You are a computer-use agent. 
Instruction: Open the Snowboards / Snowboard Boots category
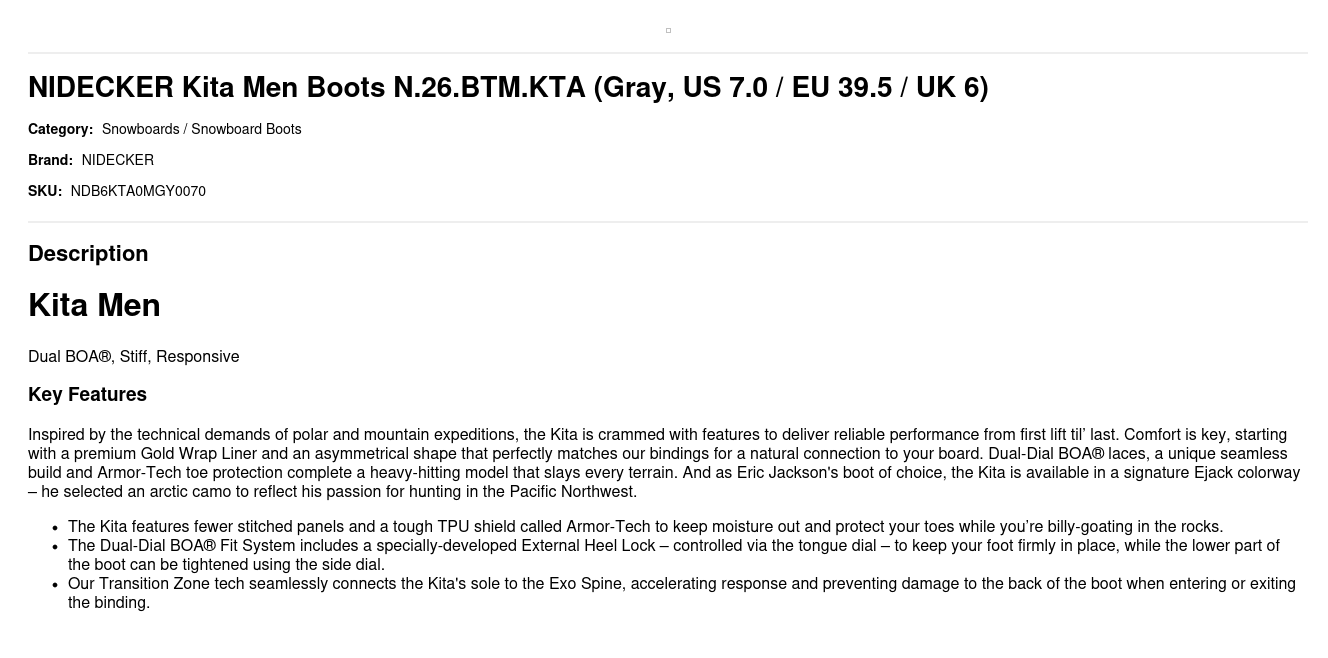click(201, 129)
